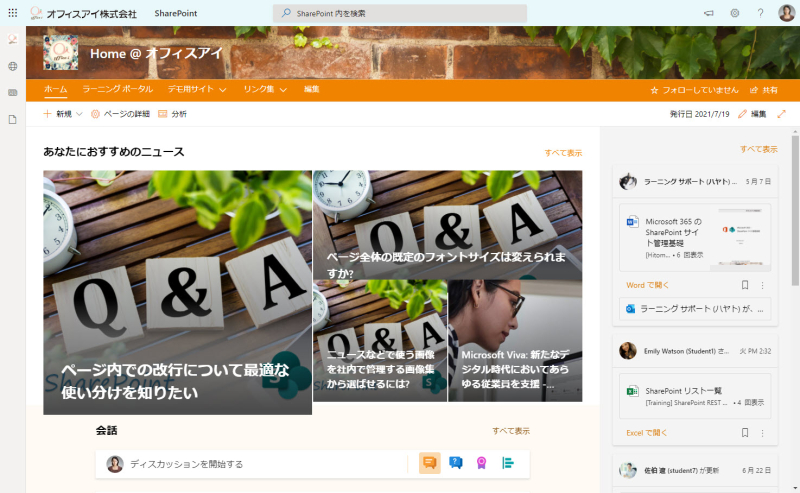Click the SharePoint 内を検索 search box
Image resolution: width=800 pixels, height=493 pixels.
pos(400,13)
